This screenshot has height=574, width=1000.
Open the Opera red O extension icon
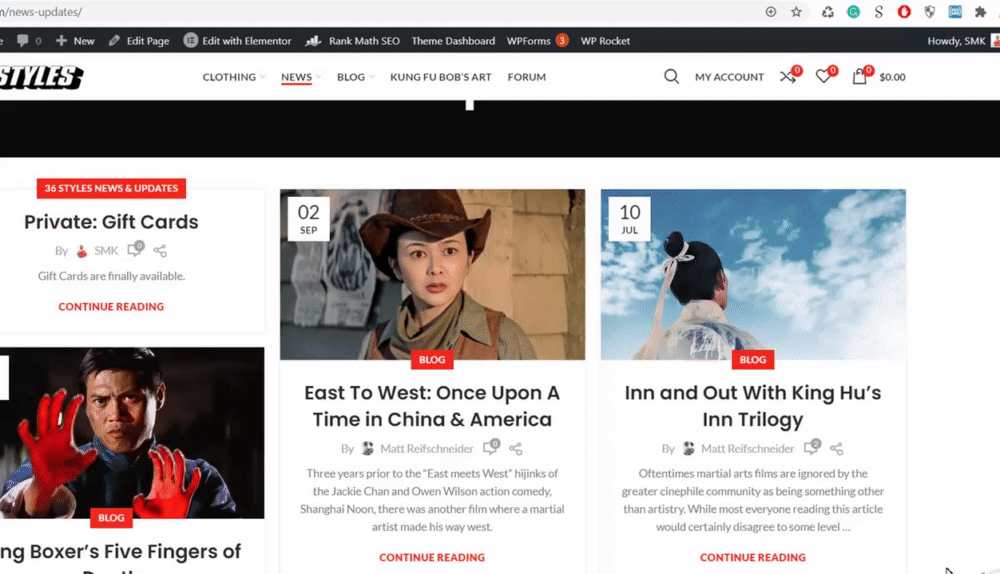(904, 11)
